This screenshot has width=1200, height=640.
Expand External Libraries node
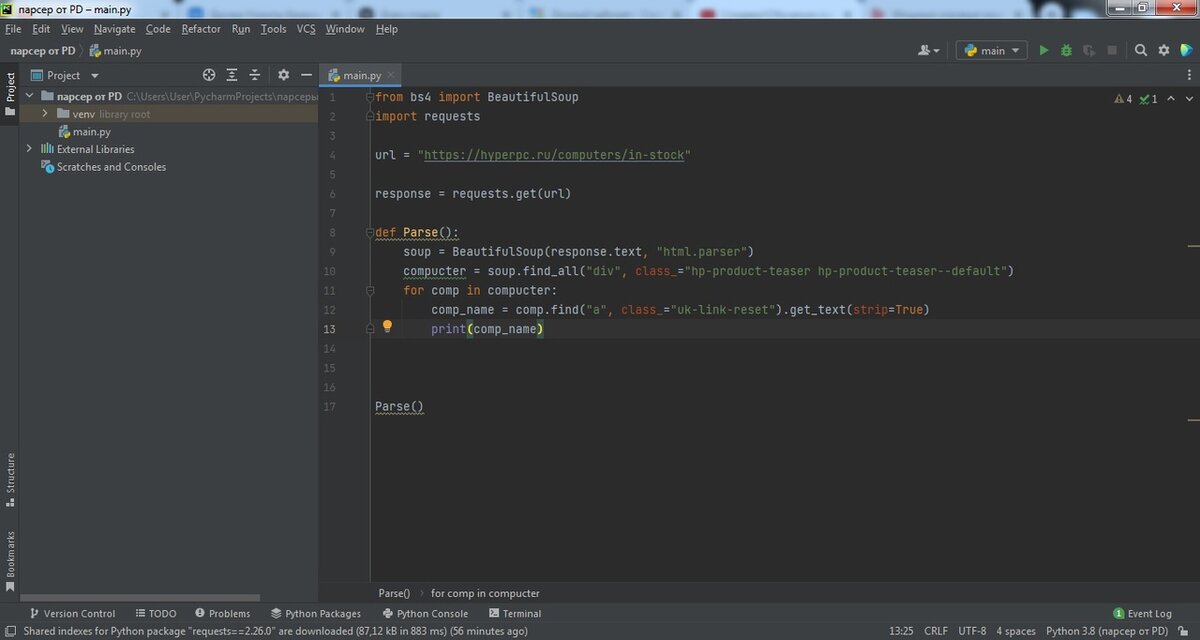tap(29, 149)
